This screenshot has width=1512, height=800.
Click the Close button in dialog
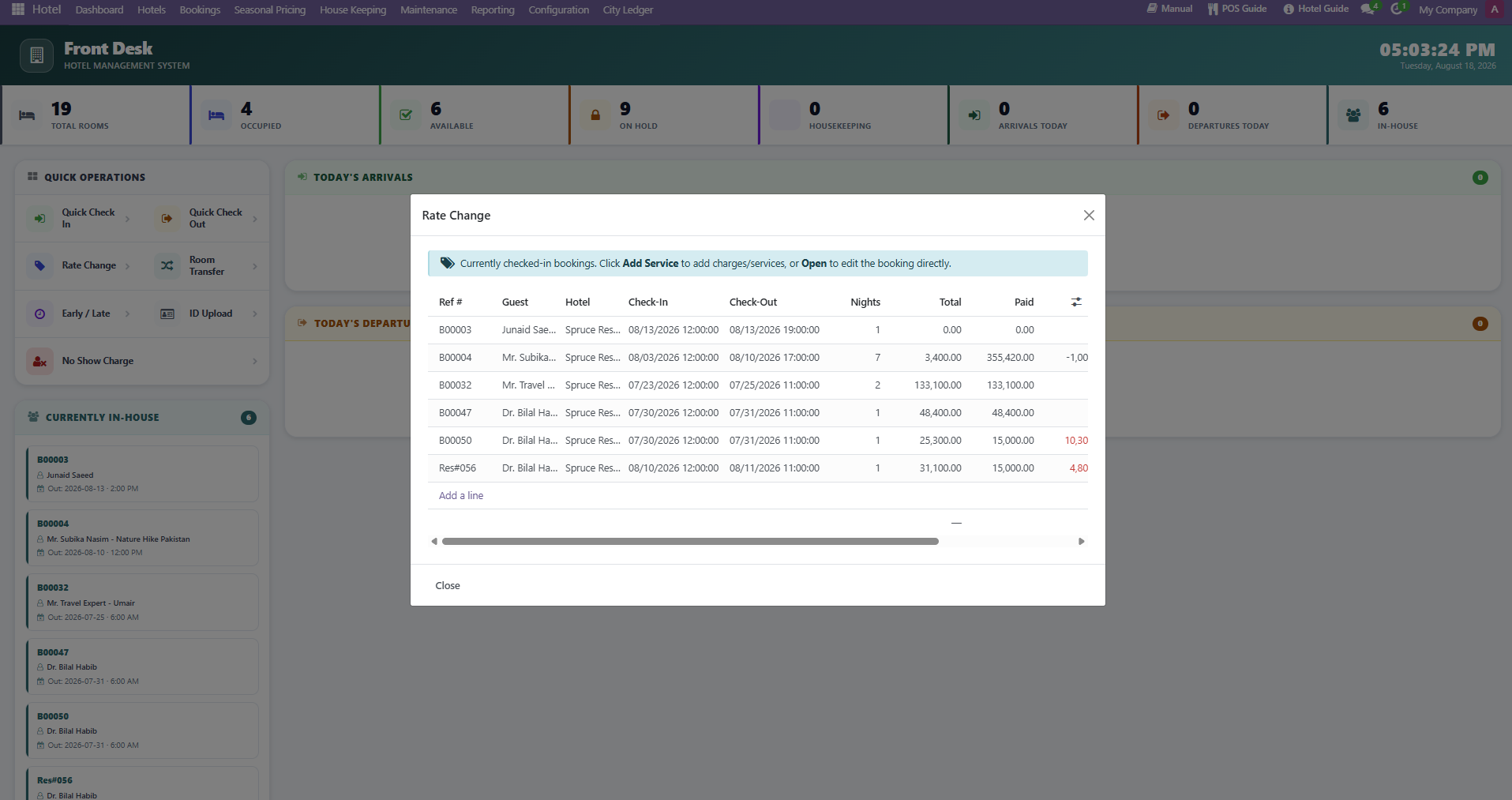coord(448,585)
